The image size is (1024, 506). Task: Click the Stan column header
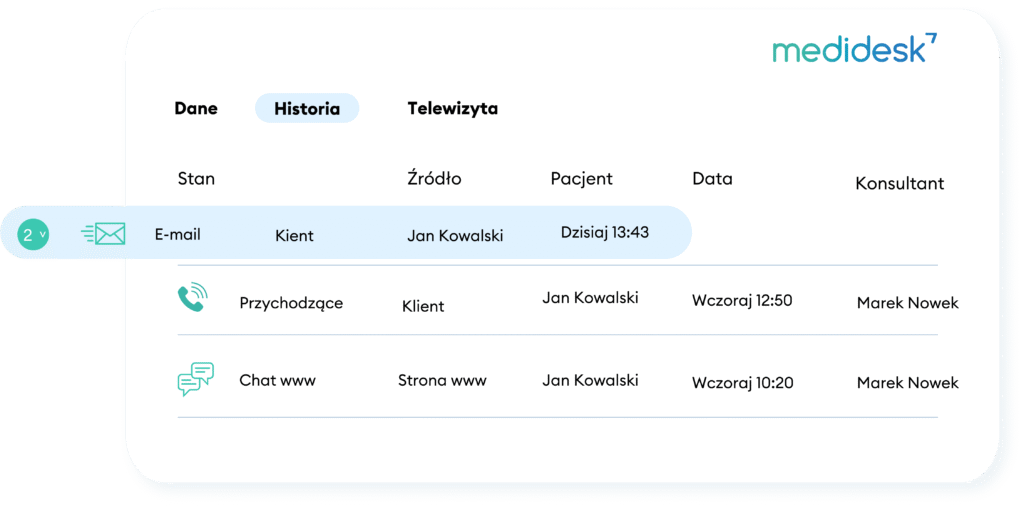click(x=196, y=179)
